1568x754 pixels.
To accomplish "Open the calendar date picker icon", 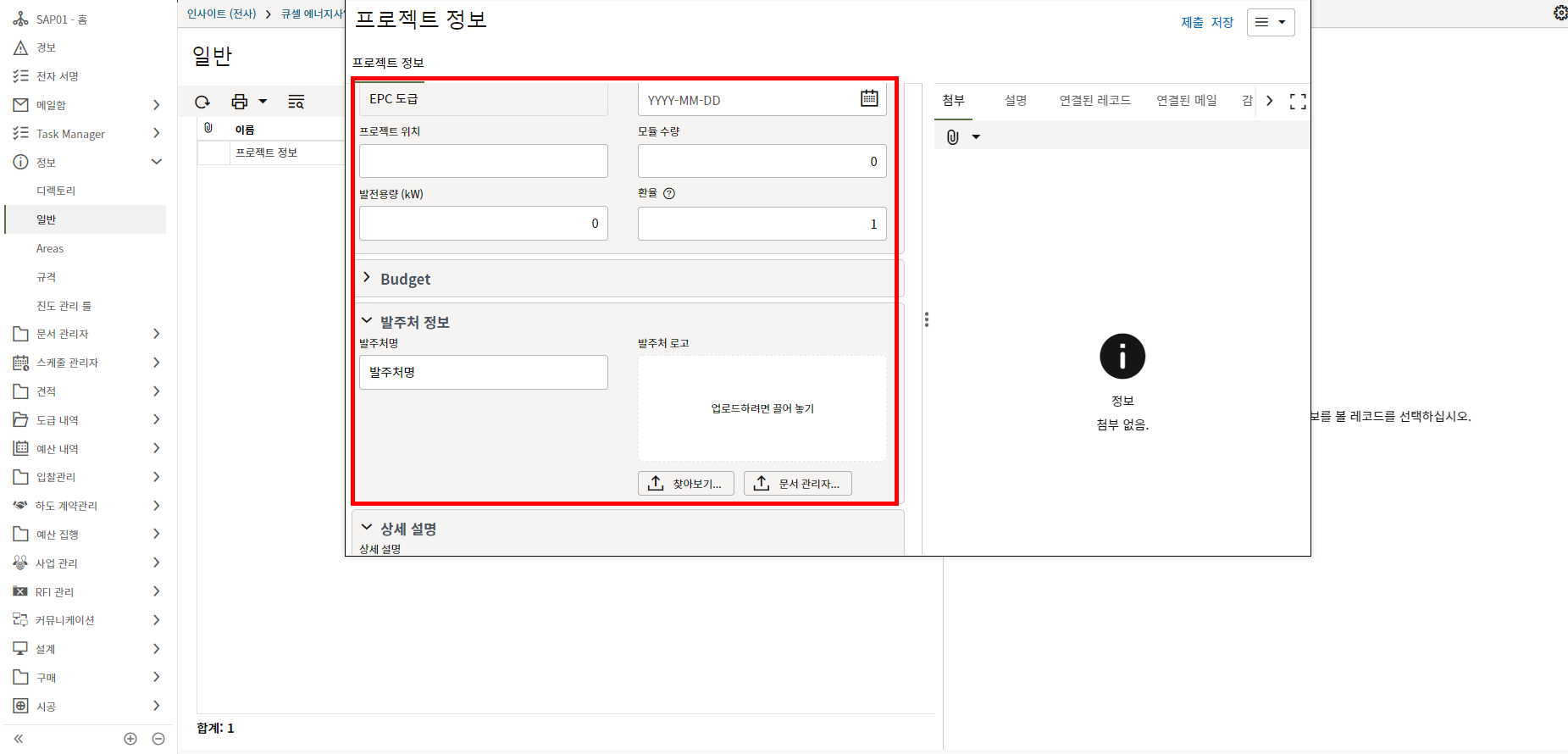I will pyautogui.click(x=869, y=99).
